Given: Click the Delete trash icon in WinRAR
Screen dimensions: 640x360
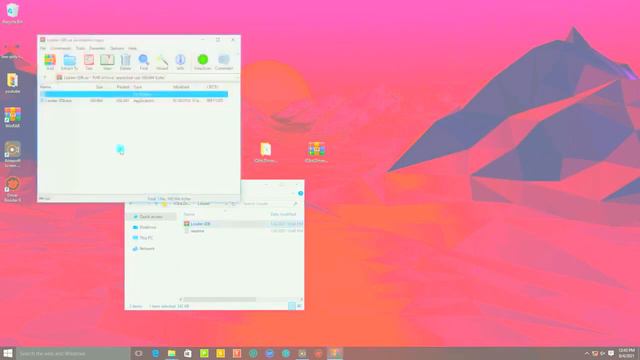Looking at the screenshot, I should [x=125, y=62].
